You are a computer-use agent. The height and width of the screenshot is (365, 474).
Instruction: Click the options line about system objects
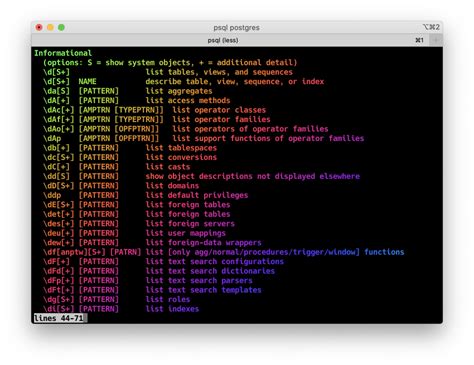[170, 62]
